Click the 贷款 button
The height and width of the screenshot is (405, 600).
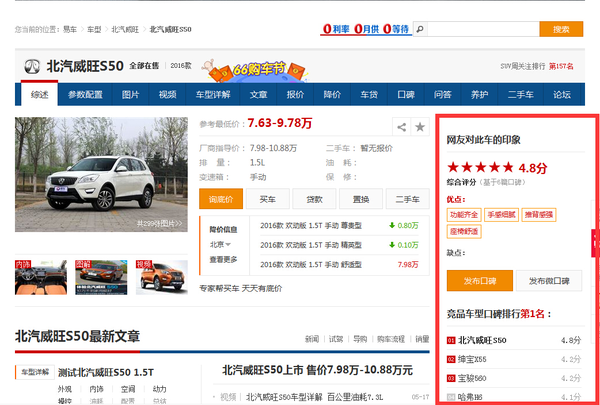click(314, 199)
